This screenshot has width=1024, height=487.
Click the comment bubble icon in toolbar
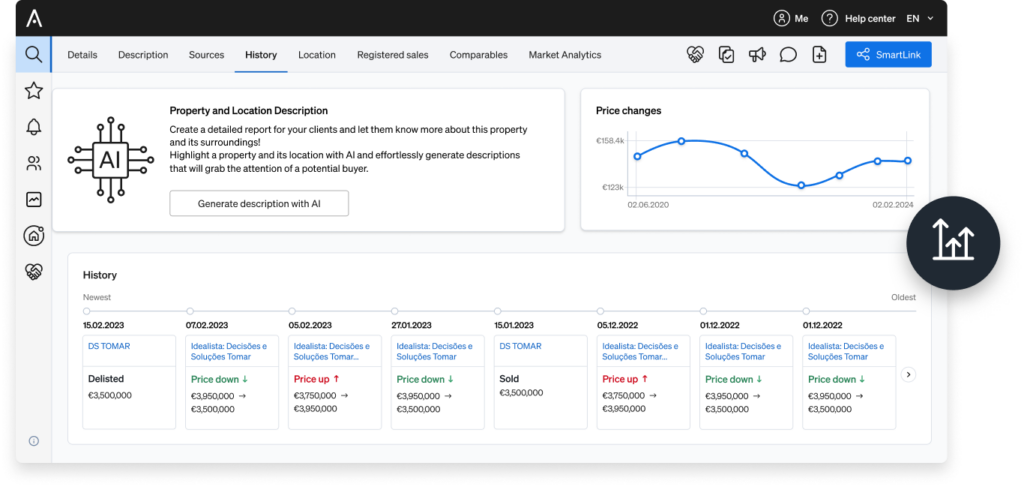(x=788, y=55)
